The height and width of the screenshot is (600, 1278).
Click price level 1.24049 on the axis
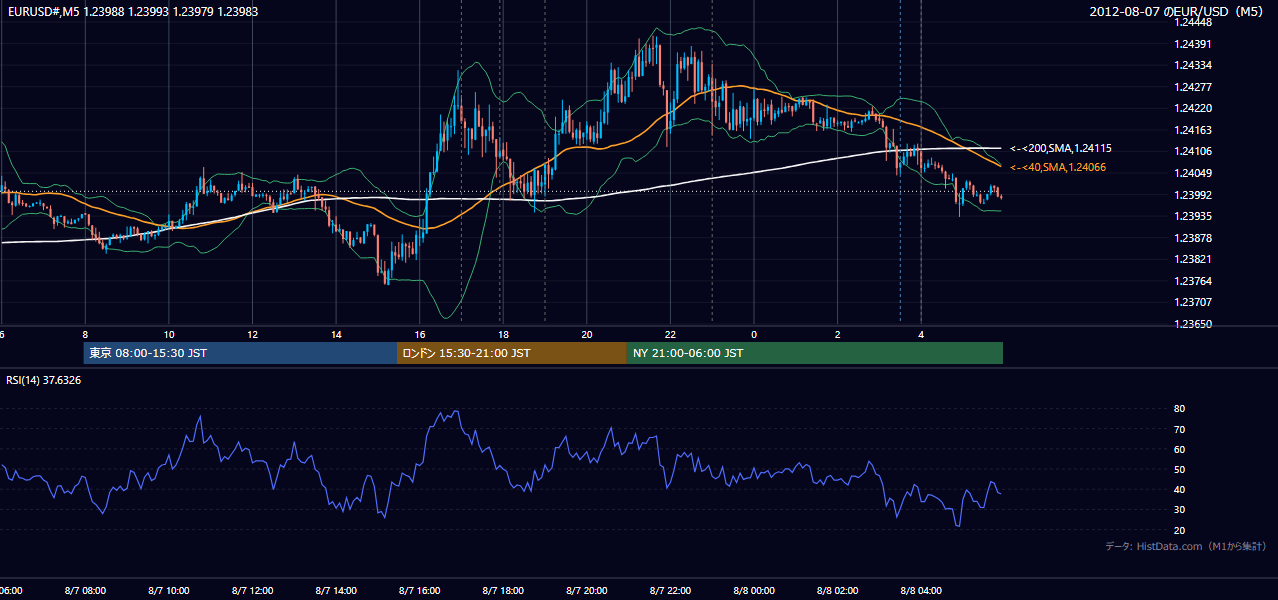point(1192,173)
